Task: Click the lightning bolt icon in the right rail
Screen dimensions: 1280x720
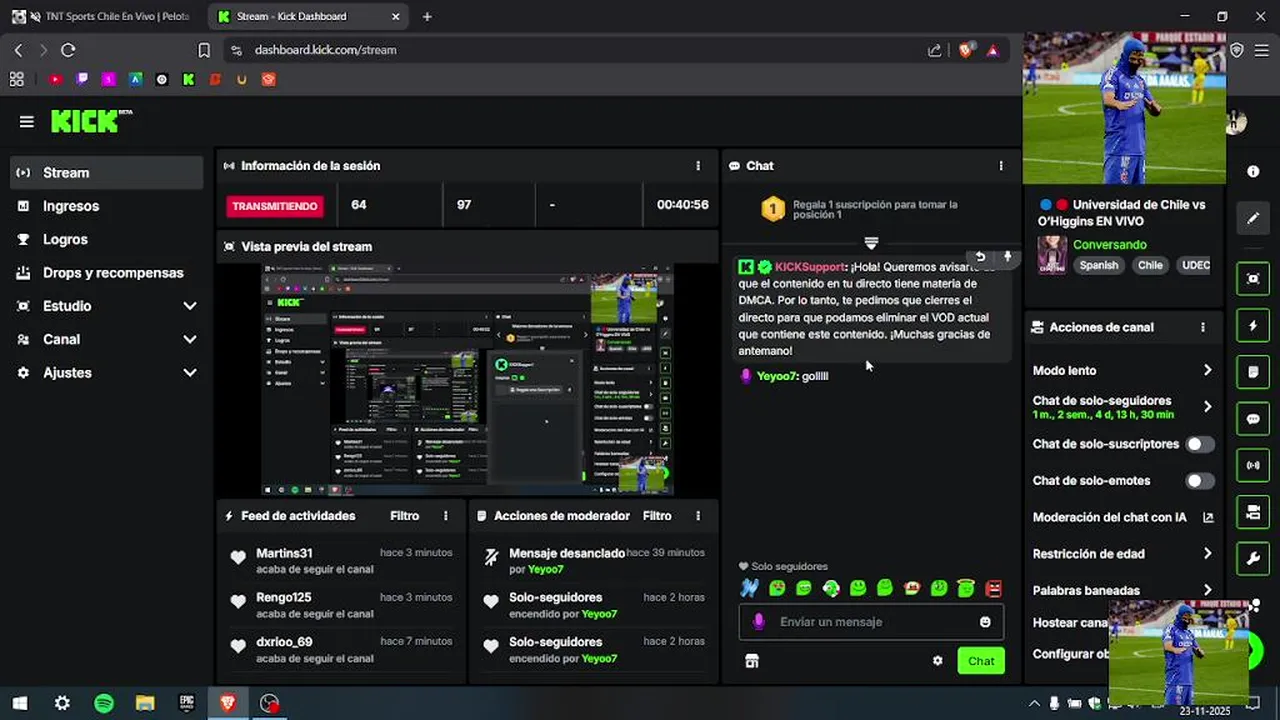Action: (1253, 326)
